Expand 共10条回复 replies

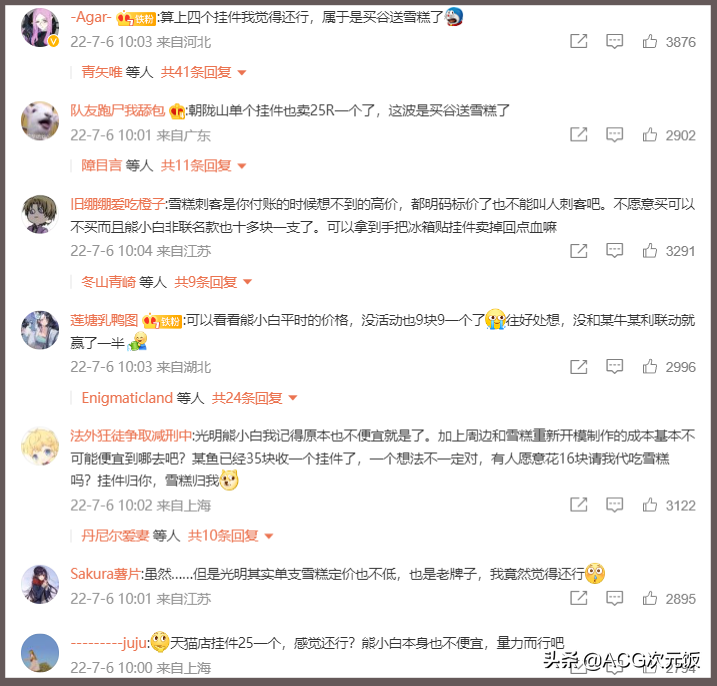pos(230,536)
